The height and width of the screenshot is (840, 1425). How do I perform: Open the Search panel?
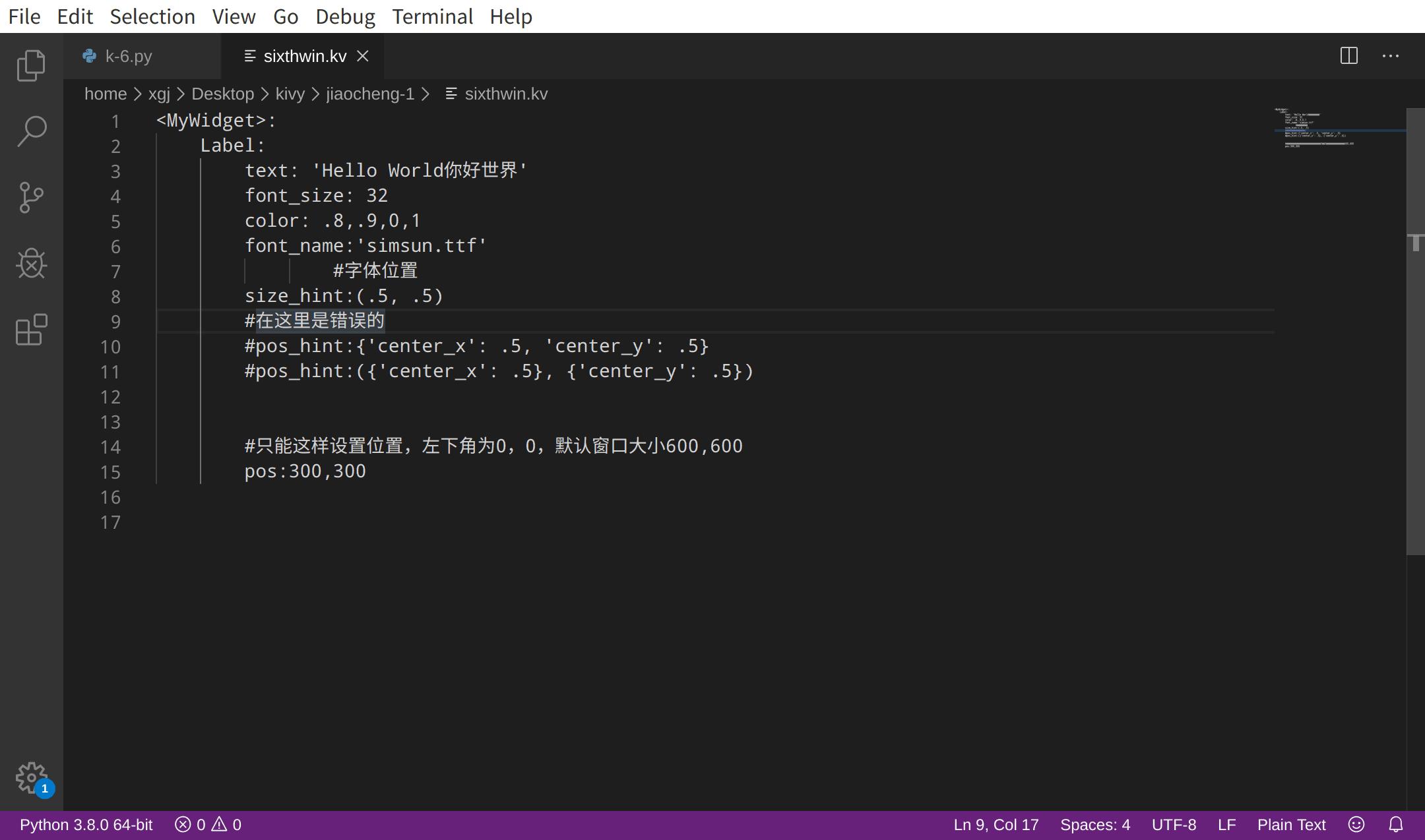(x=31, y=131)
